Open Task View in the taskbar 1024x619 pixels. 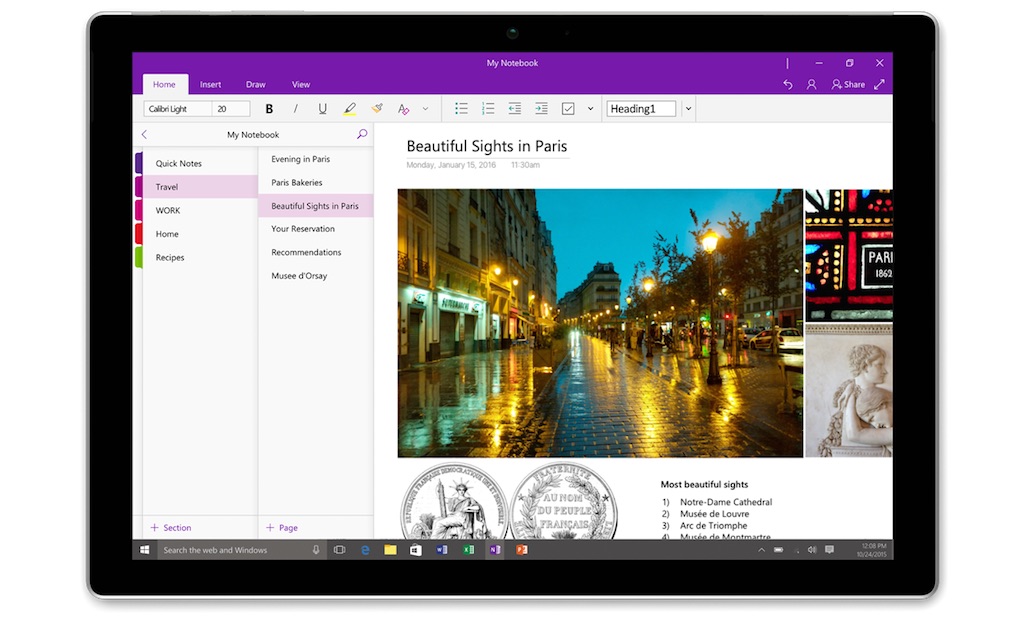(x=340, y=550)
